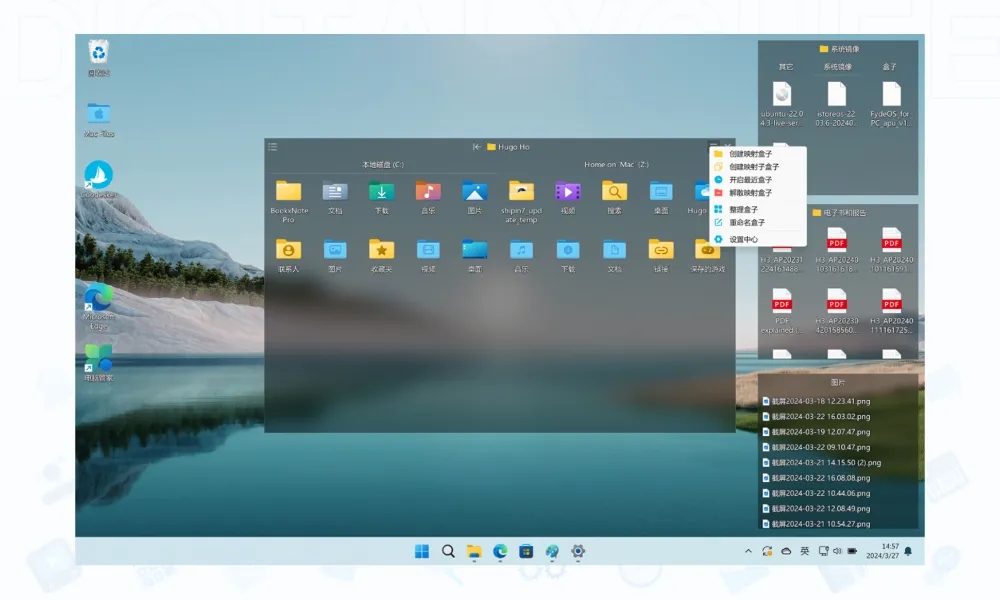Screen dimensions: 1000x600
Task: Open the 链接 links folder
Action: click(x=660, y=250)
